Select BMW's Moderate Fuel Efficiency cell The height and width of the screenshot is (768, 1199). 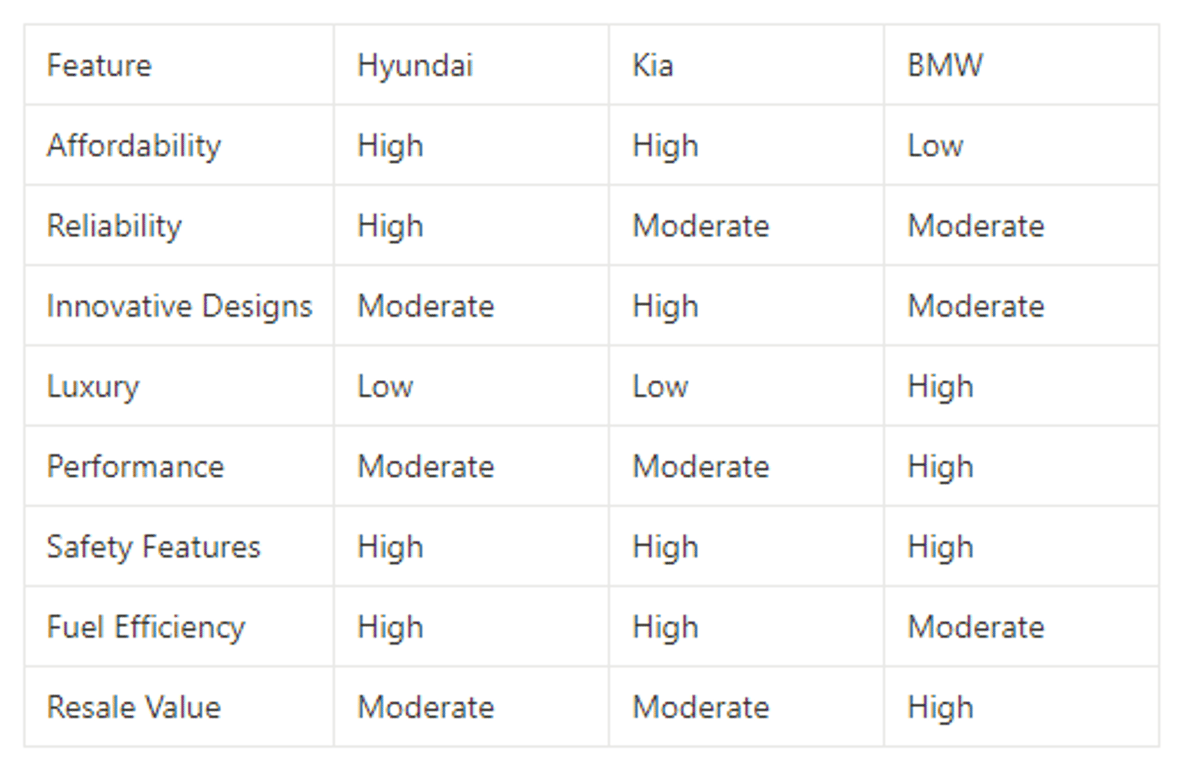(1022, 627)
